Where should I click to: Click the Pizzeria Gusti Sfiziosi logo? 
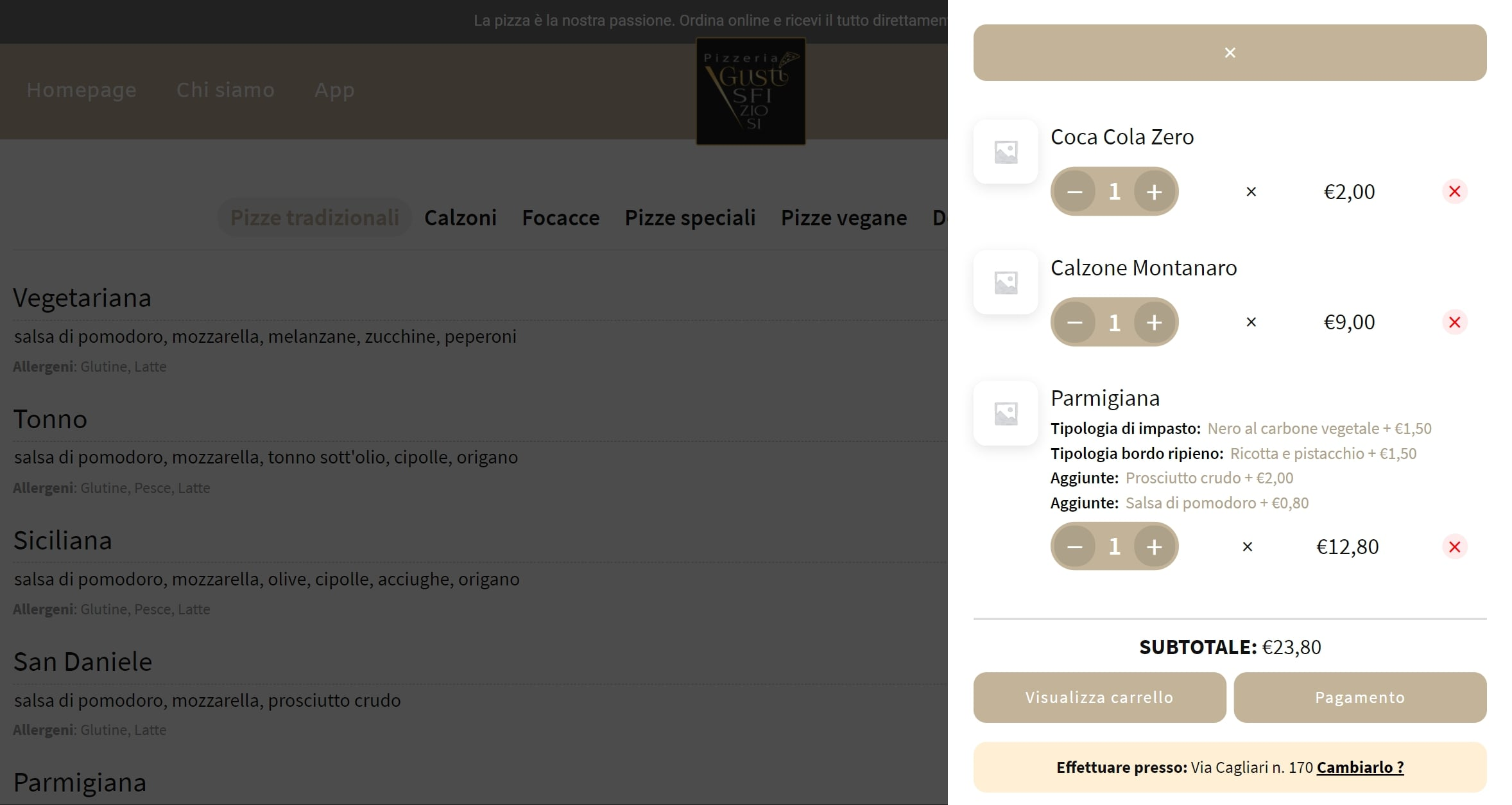tap(751, 91)
